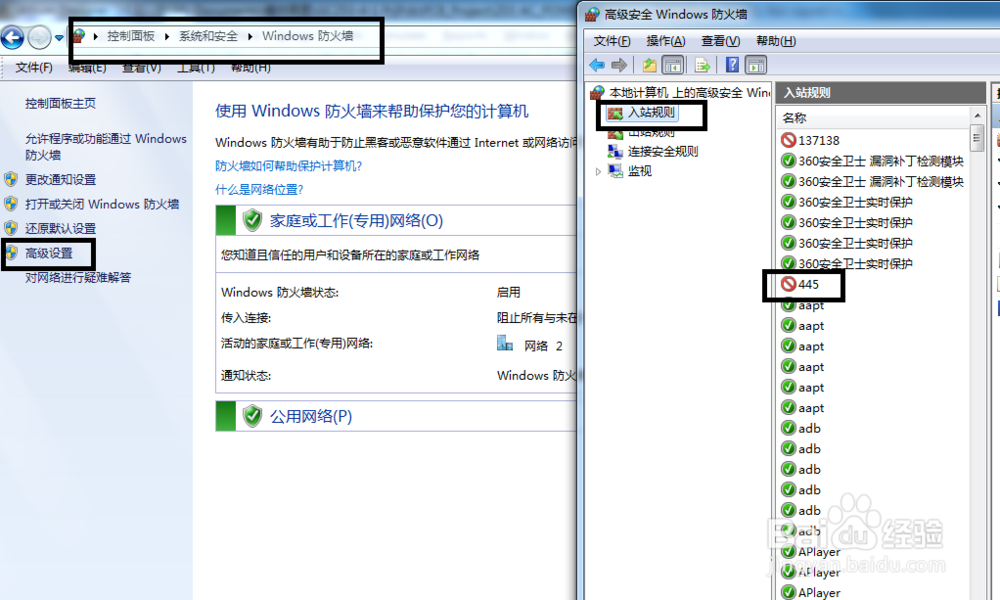Viewport: 1000px width, 600px height.
Task: Click the firewall icon in the address bar
Action: [x=79, y=36]
